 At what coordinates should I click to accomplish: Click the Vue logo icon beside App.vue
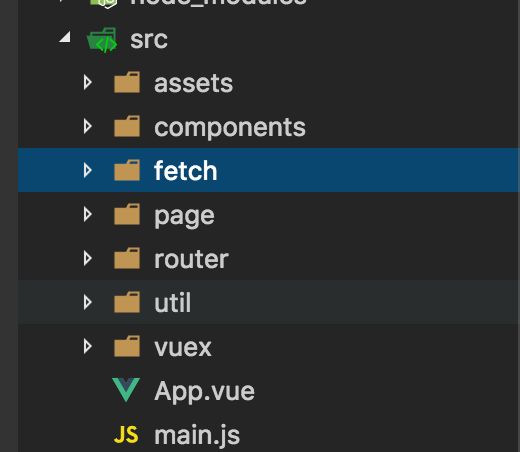pyautogui.click(x=126, y=390)
